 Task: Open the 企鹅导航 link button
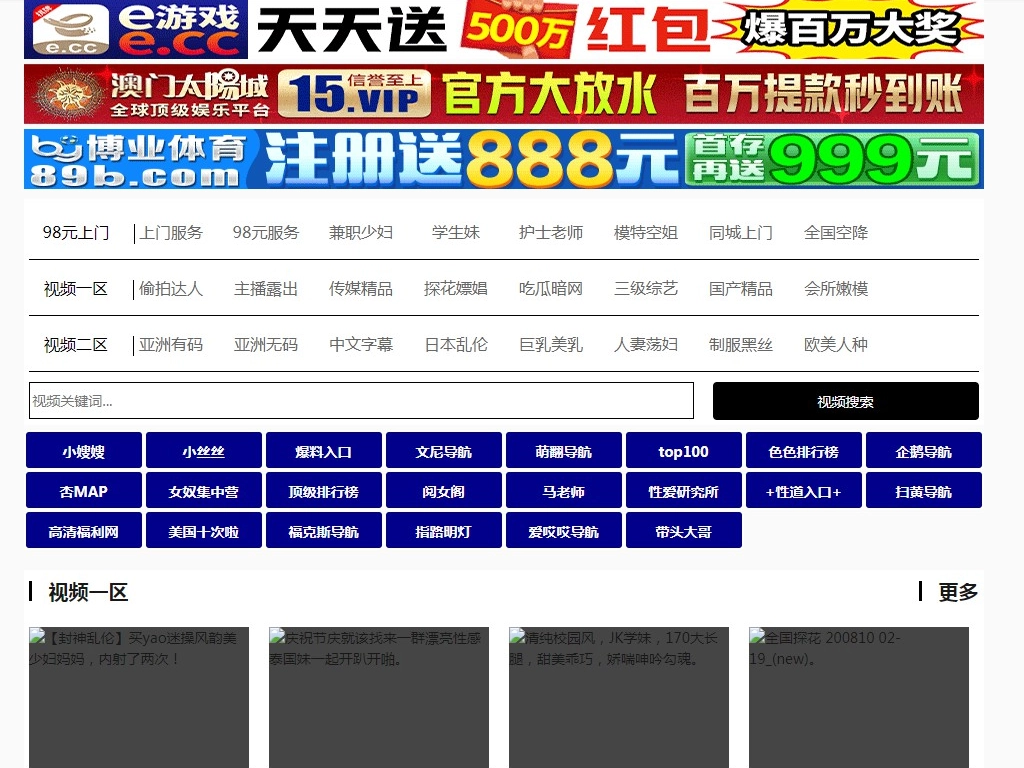(923, 451)
